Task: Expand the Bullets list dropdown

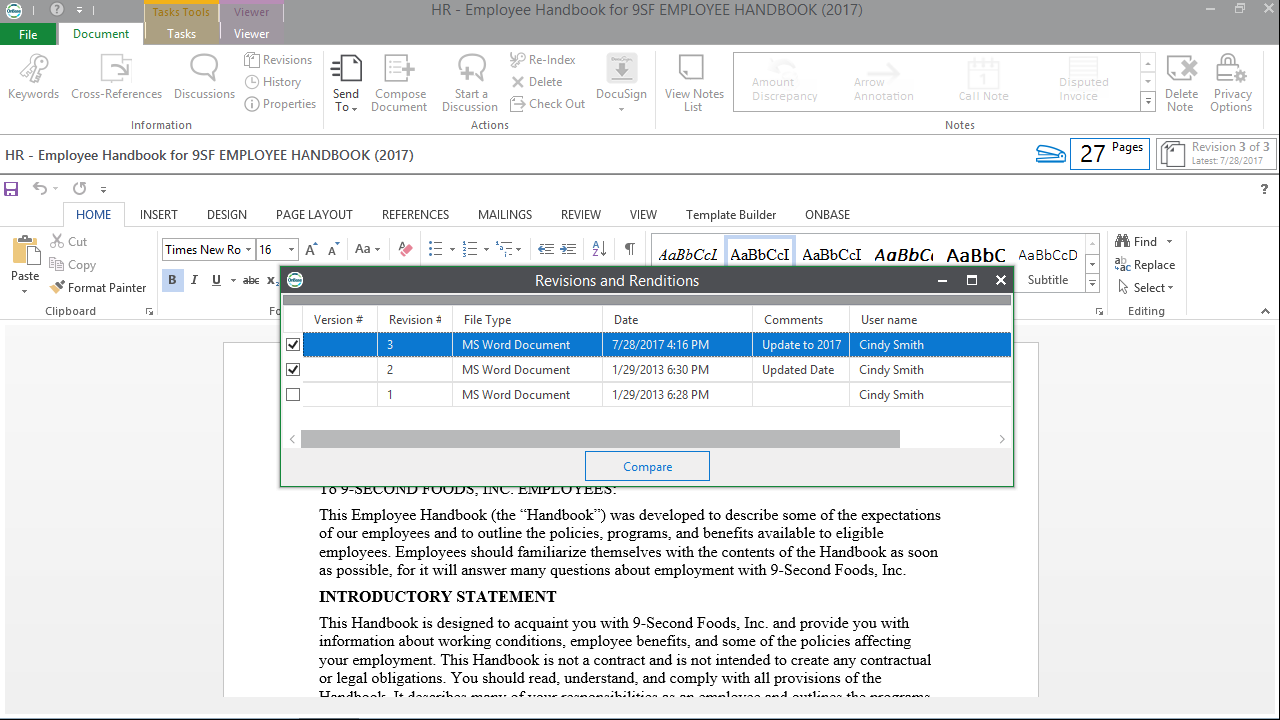Action: [452, 250]
